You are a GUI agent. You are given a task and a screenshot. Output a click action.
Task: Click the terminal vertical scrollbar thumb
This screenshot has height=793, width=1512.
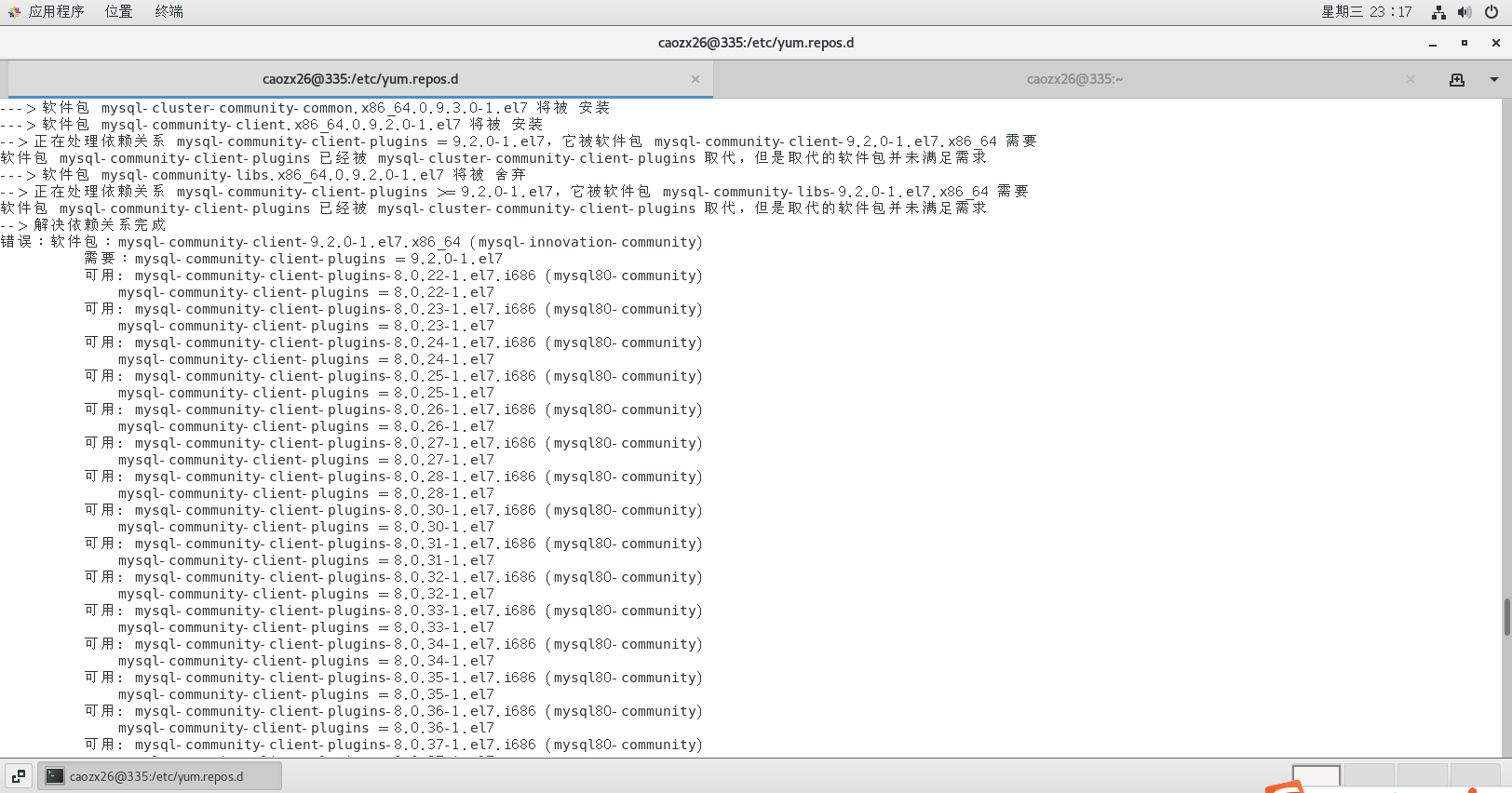[x=1506, y=617]
